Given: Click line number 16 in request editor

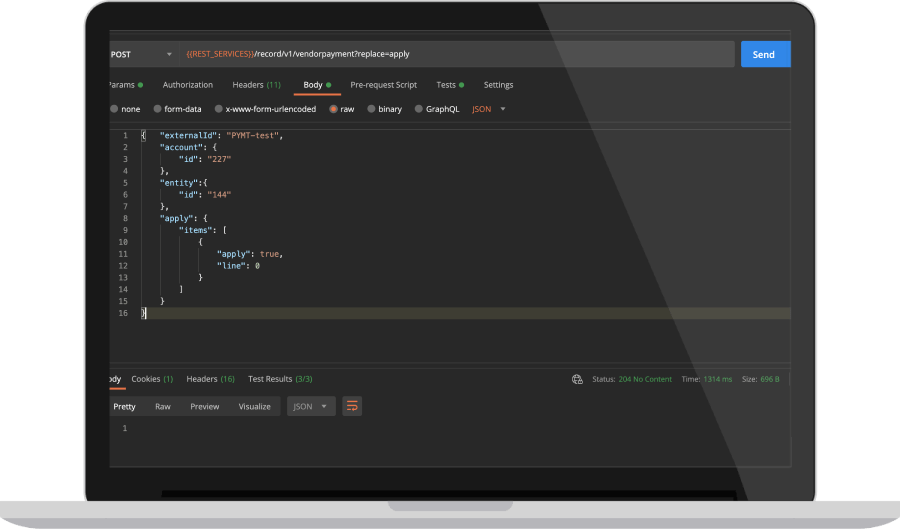Looking at the screenshot, I should point(123,313).
